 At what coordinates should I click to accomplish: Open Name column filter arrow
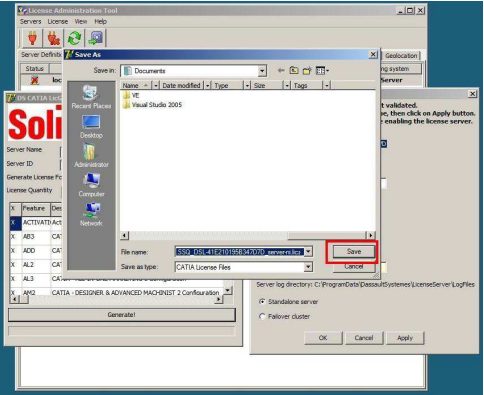click(156, 86)
